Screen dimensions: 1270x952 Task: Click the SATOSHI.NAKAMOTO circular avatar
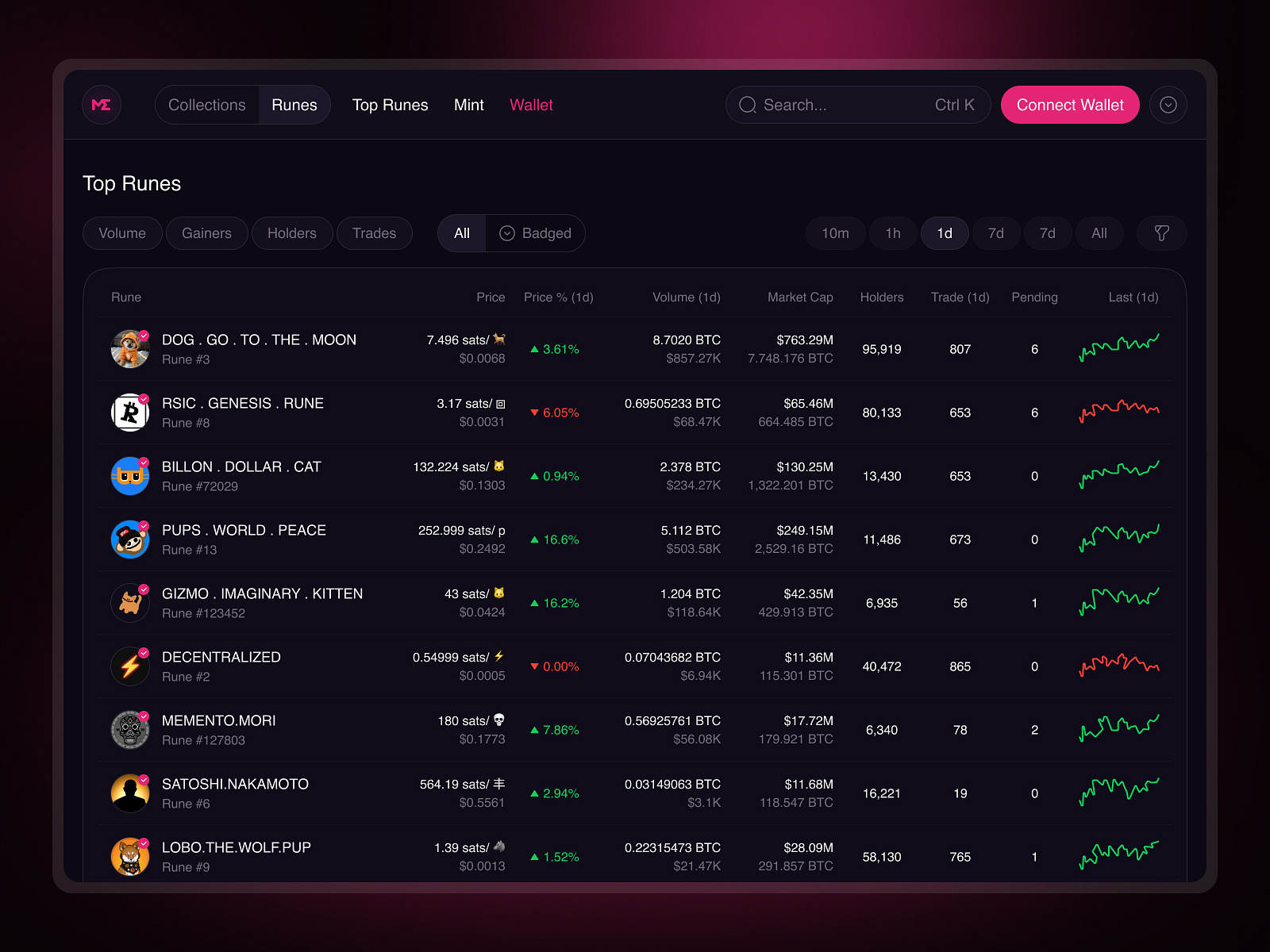coord(129,793)
